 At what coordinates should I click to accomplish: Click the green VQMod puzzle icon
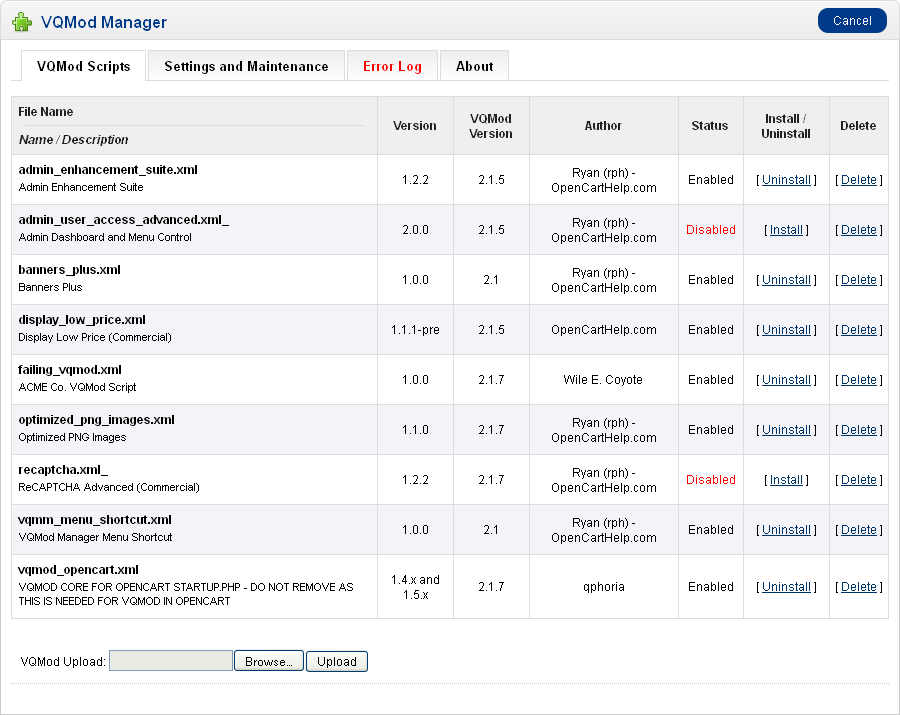tap(22, 22)
